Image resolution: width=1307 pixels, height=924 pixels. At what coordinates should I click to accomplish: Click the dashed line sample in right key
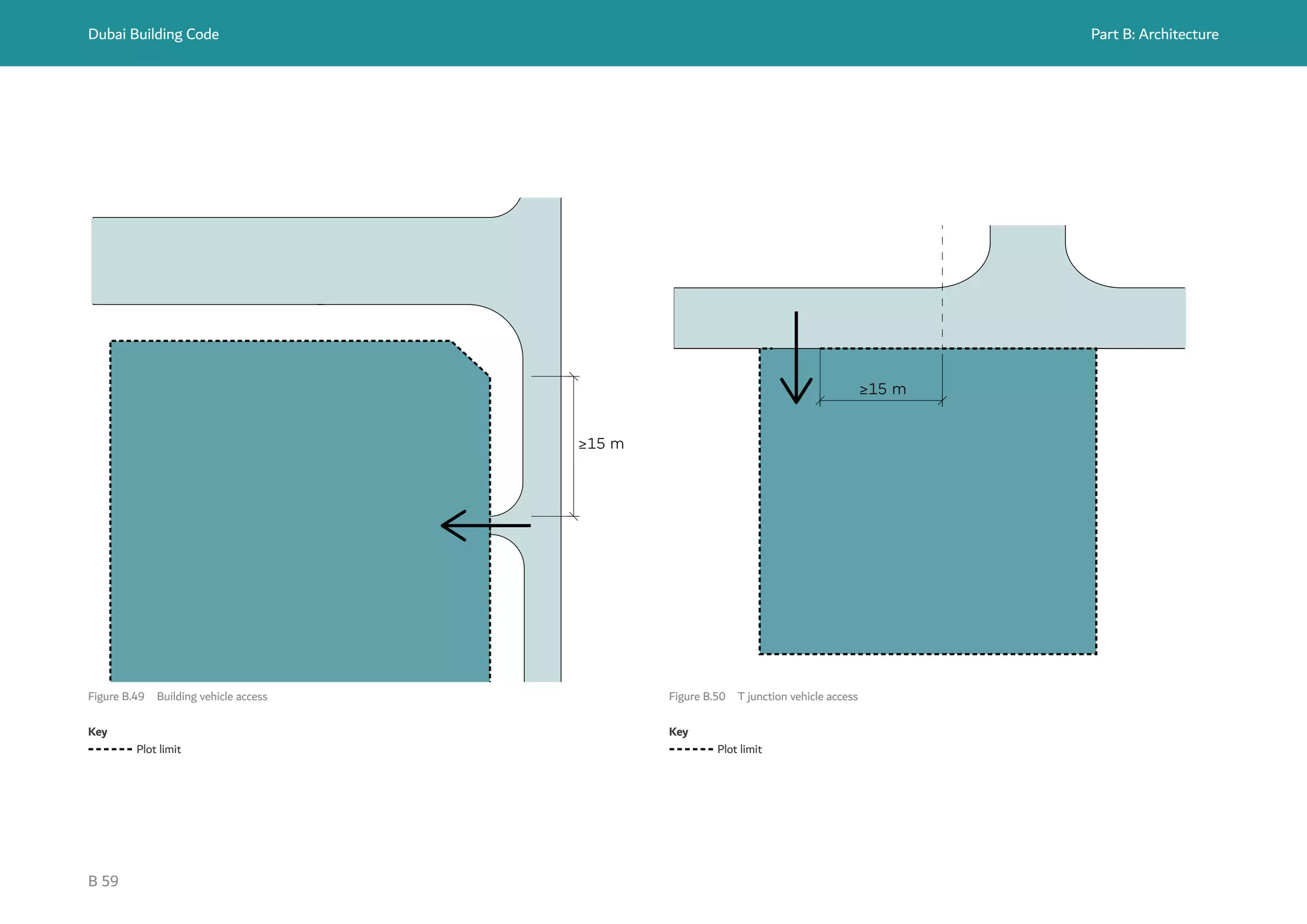click(691, 749)
